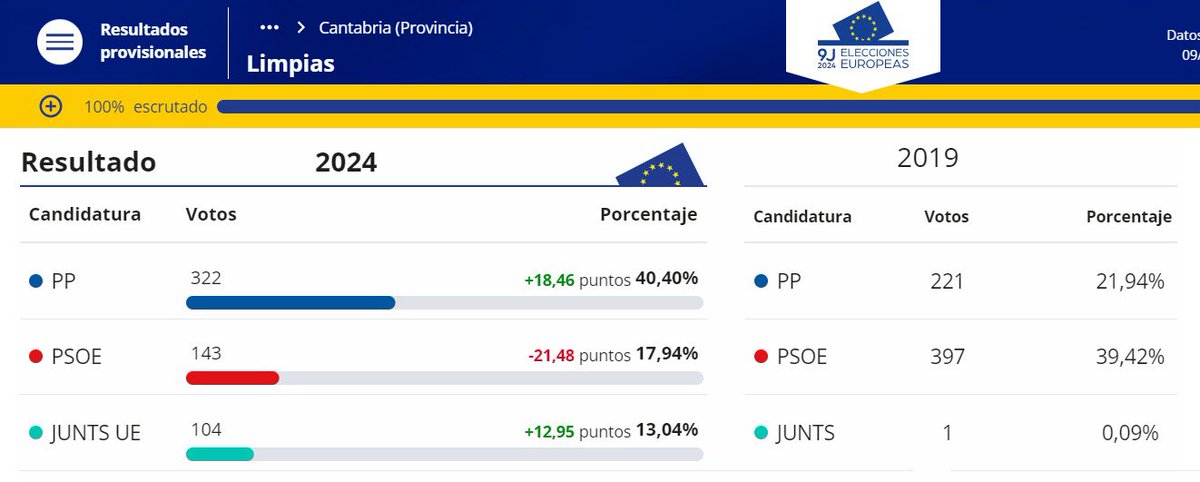This screenshot has width=1200, height=482.
Task: Click the PP blue dot in 2024
Action: (36, 282)
